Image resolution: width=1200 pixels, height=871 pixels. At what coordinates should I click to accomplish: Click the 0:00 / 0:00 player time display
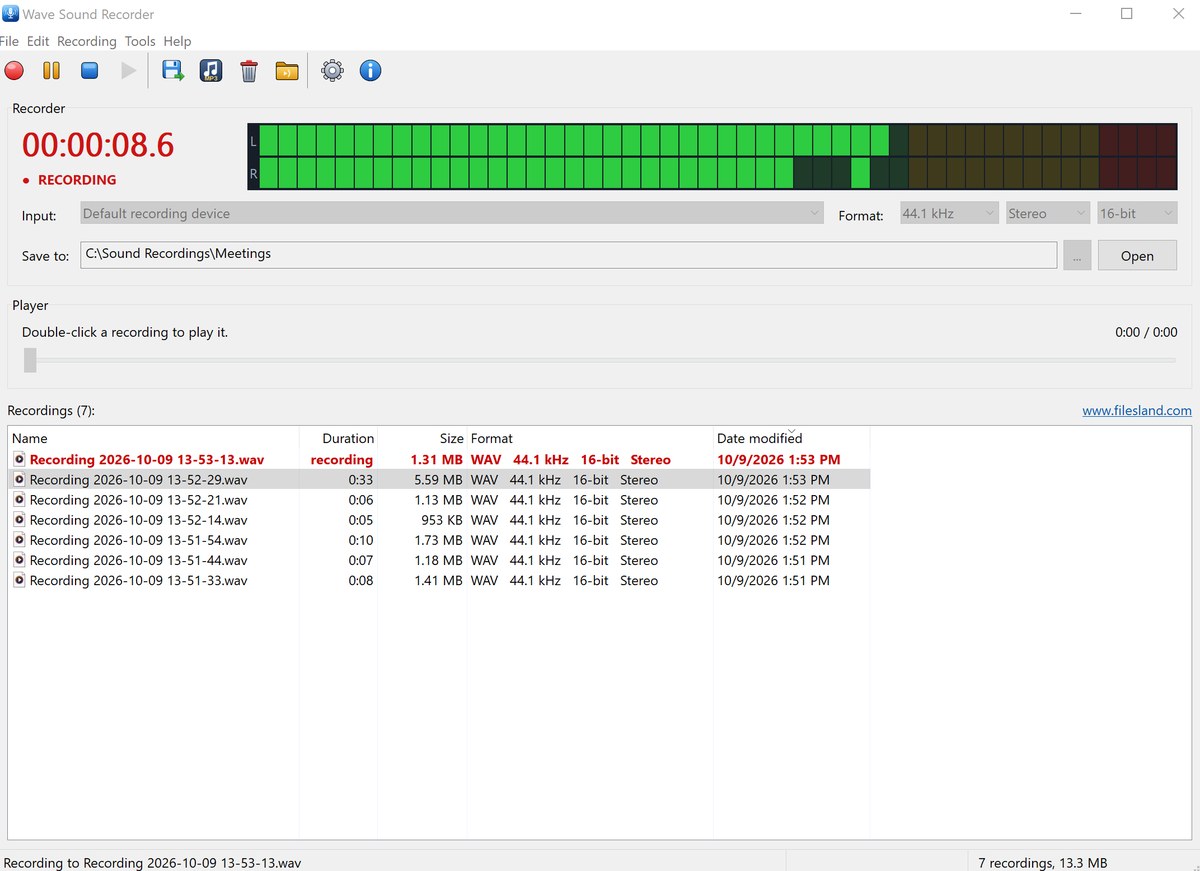click(1146, 332)
